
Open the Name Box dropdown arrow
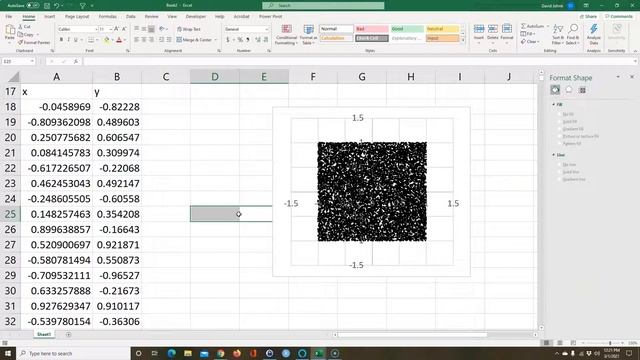point(31,61)
